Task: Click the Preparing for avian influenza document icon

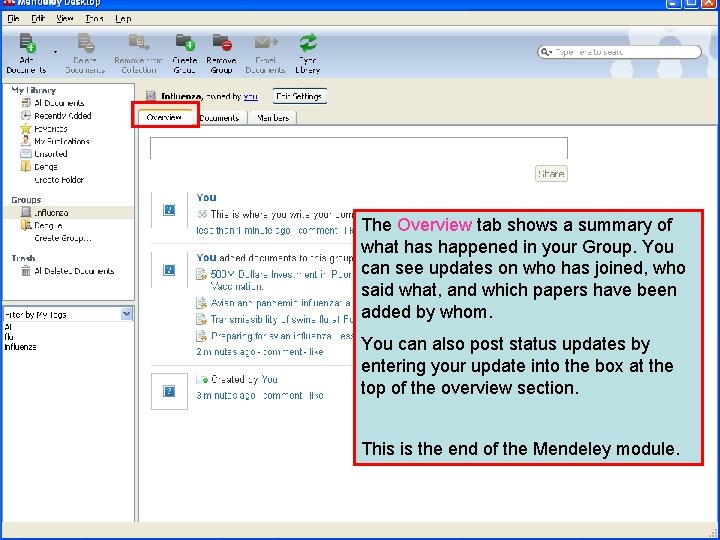Action: pos(202,336)
